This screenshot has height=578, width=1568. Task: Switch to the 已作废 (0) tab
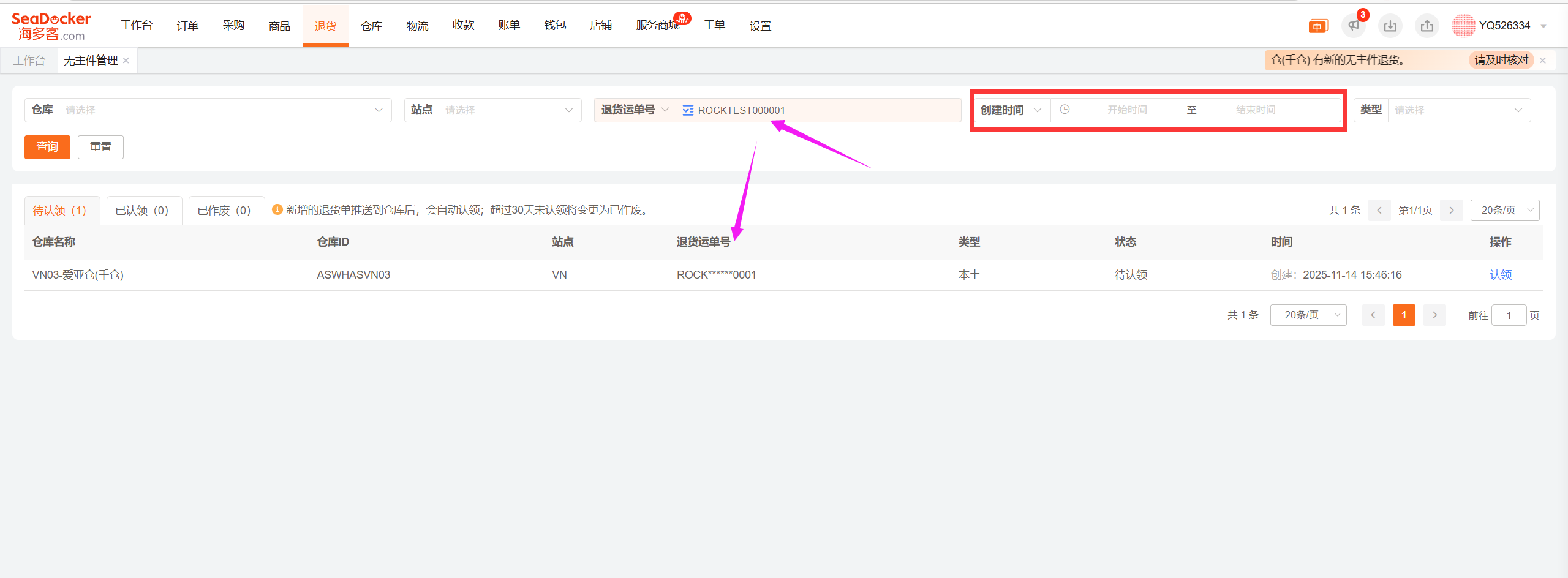(x=224, y=211)
